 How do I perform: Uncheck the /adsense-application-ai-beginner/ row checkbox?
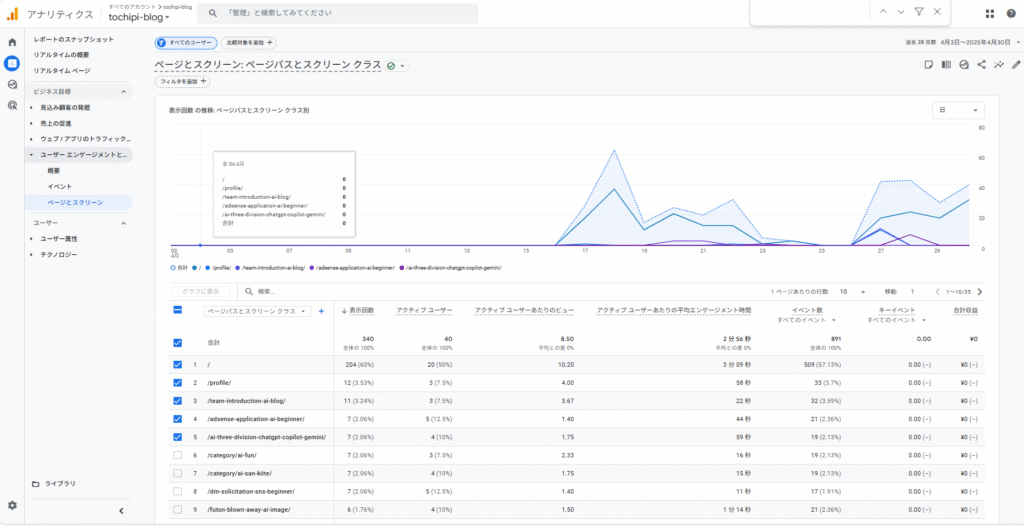pos(177,419)
